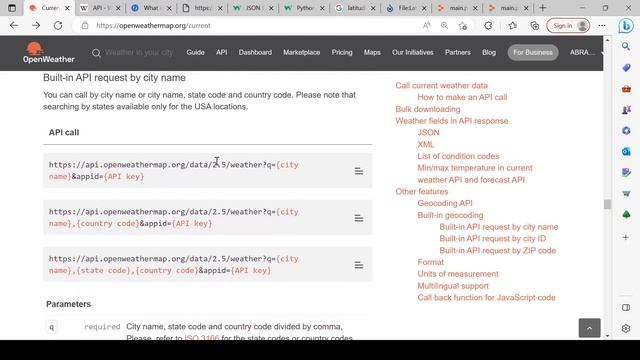The width and height of the screenshot is (640, 360).
Task: Open the Bing chat sidebar icon
Action: pos(625,26)
